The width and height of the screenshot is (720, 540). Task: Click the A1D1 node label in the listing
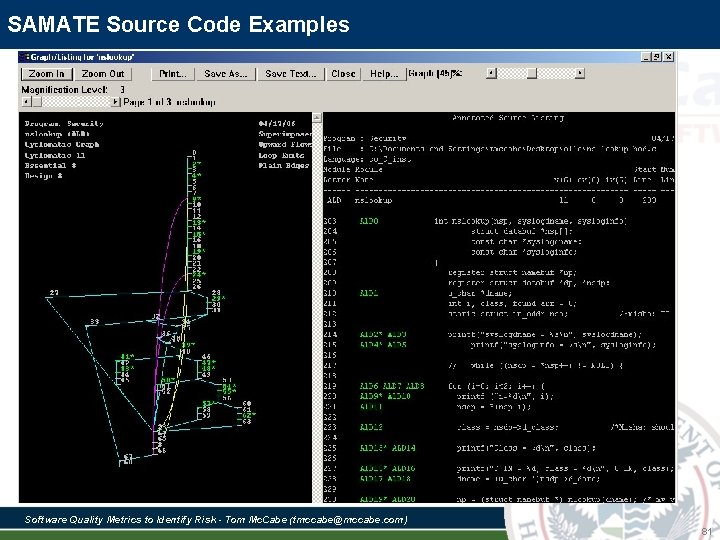[x=369, y=293]
